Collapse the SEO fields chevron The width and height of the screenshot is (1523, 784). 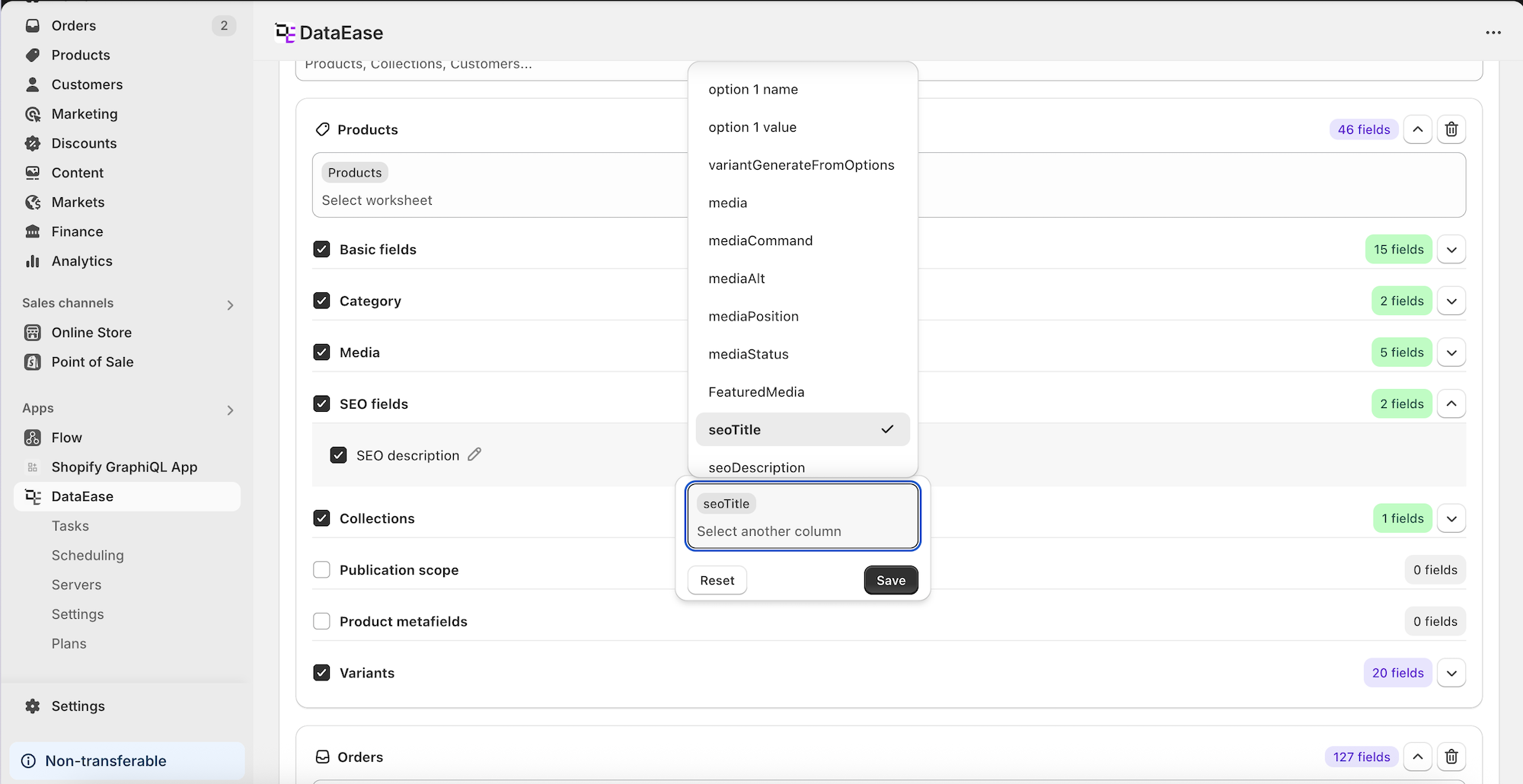pyautogui.click(x=1451, y=403)
